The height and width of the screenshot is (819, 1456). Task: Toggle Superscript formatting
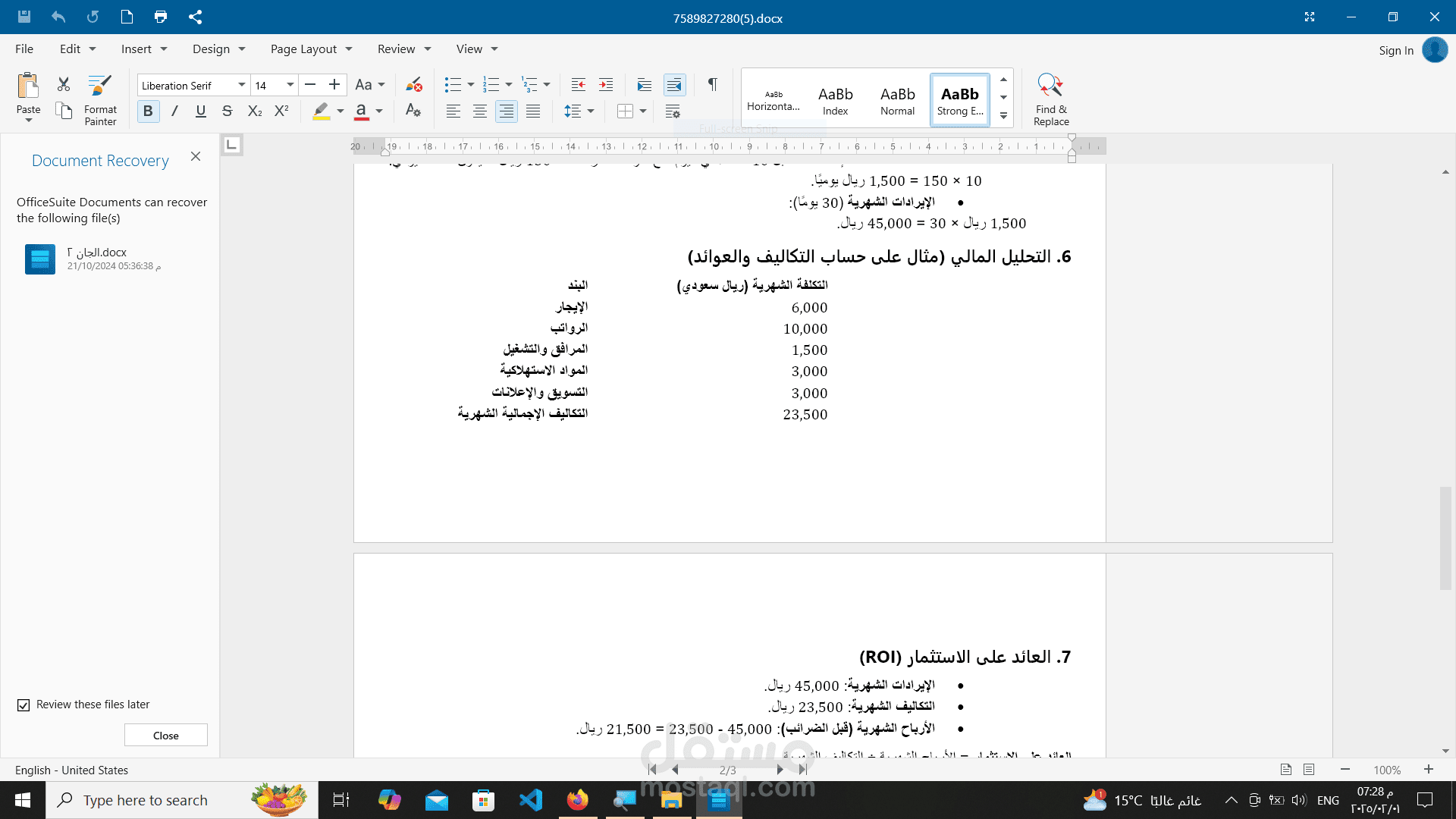[x=281, y=111]
